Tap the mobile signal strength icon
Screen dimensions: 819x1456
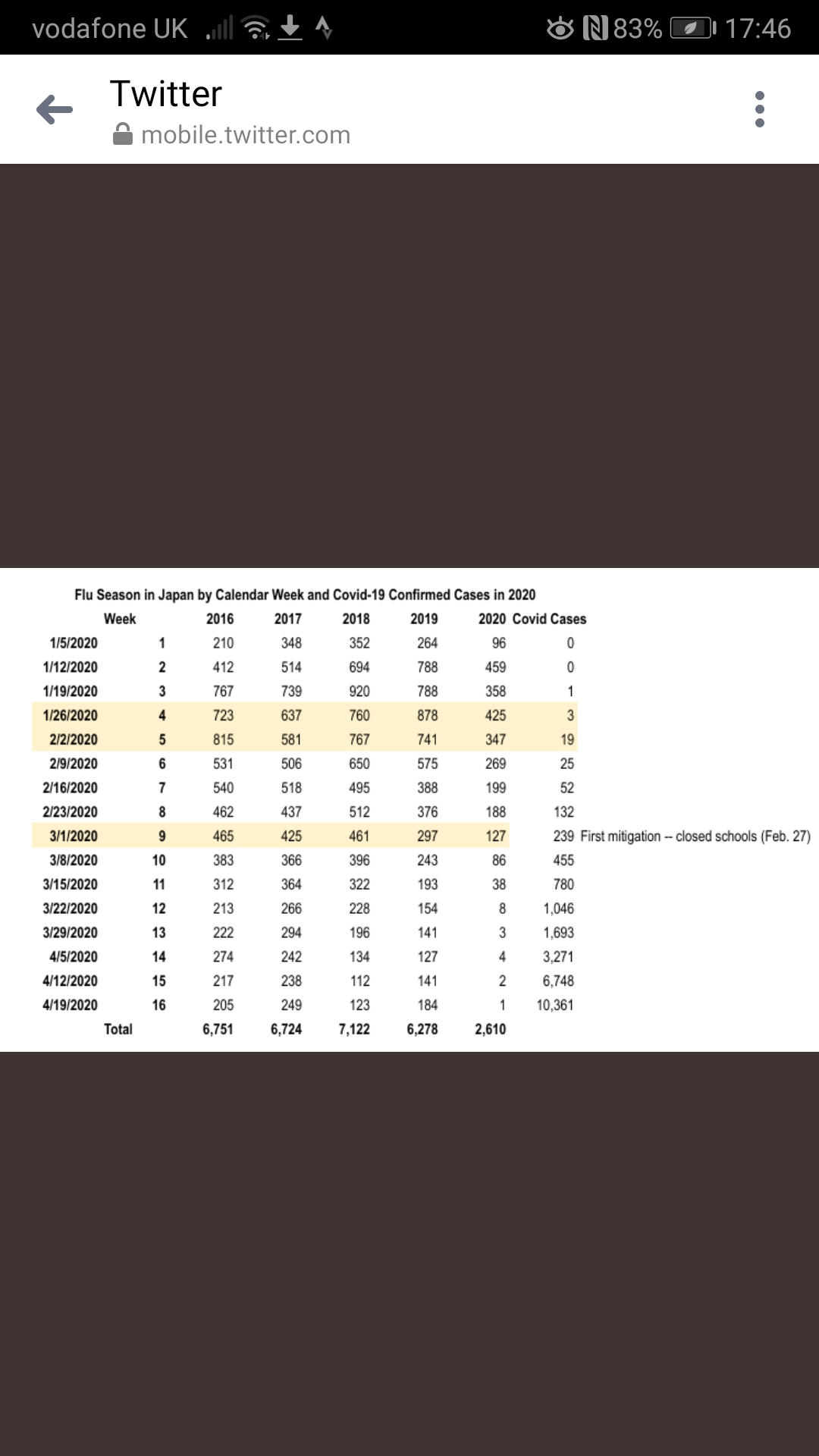(x=220, y=29)
